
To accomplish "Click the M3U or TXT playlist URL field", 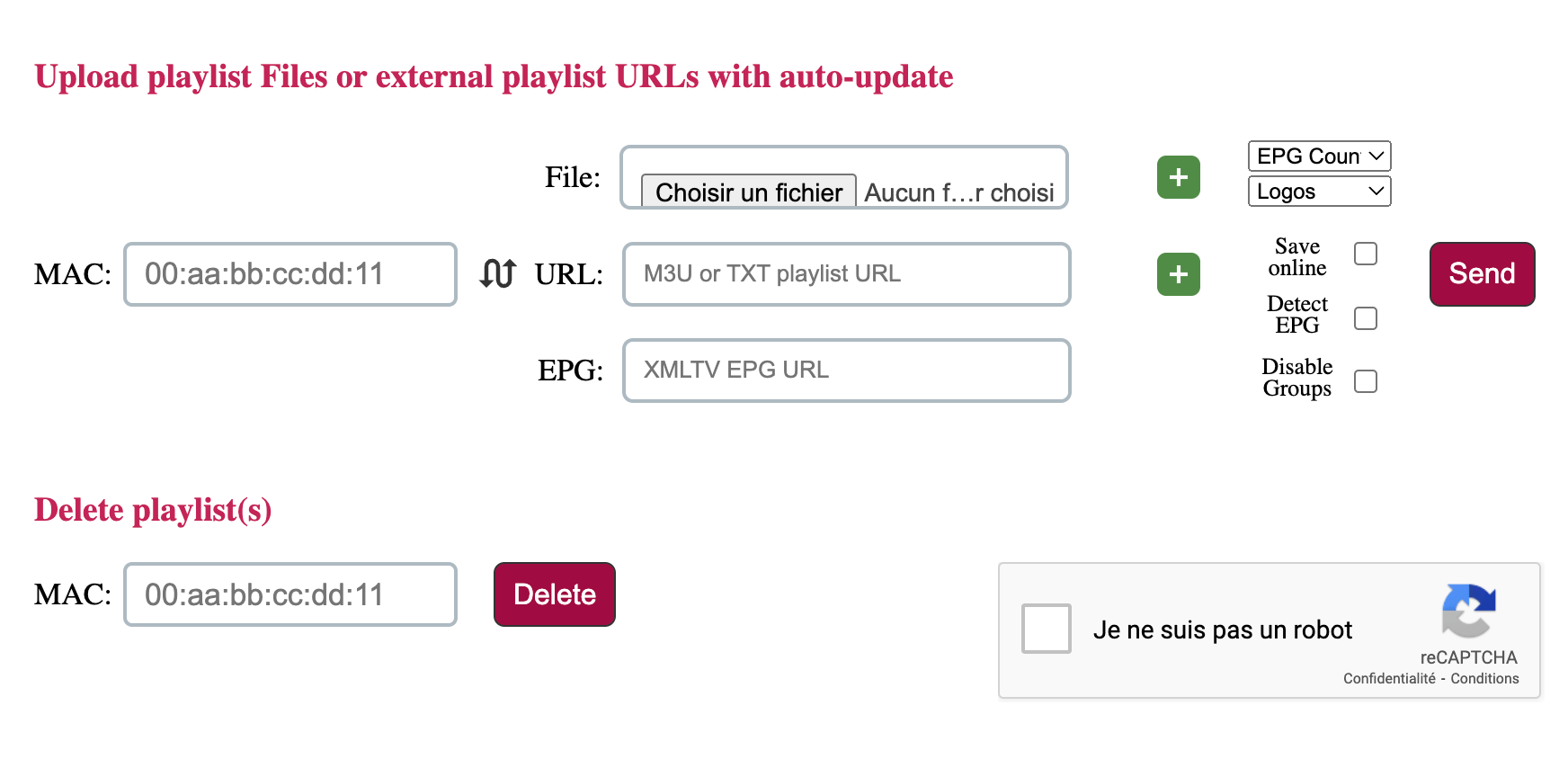I will click(x=846, y=274).
